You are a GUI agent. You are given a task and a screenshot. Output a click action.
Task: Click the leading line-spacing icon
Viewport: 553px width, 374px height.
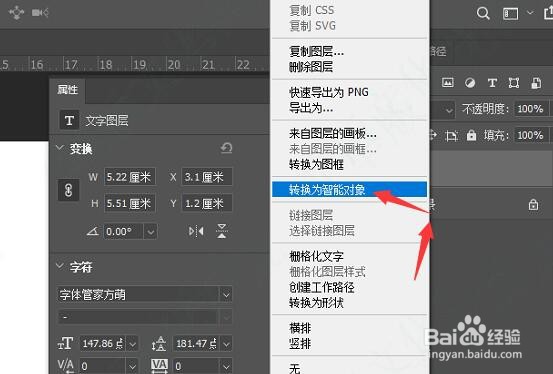pos(159,343)
